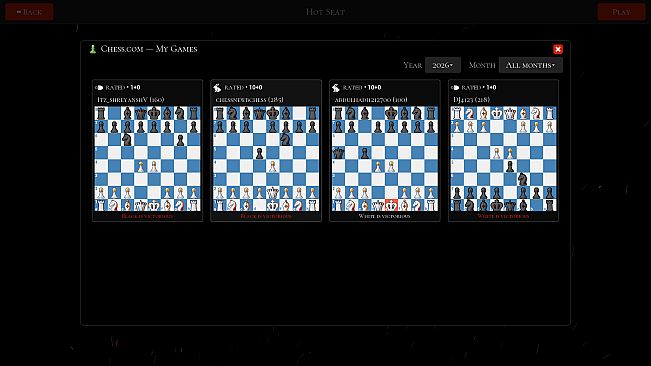Select the opponent name abdulhadi212700 (100)
Viewport: 651px width, 366px height.
click(x=371, y=100)
